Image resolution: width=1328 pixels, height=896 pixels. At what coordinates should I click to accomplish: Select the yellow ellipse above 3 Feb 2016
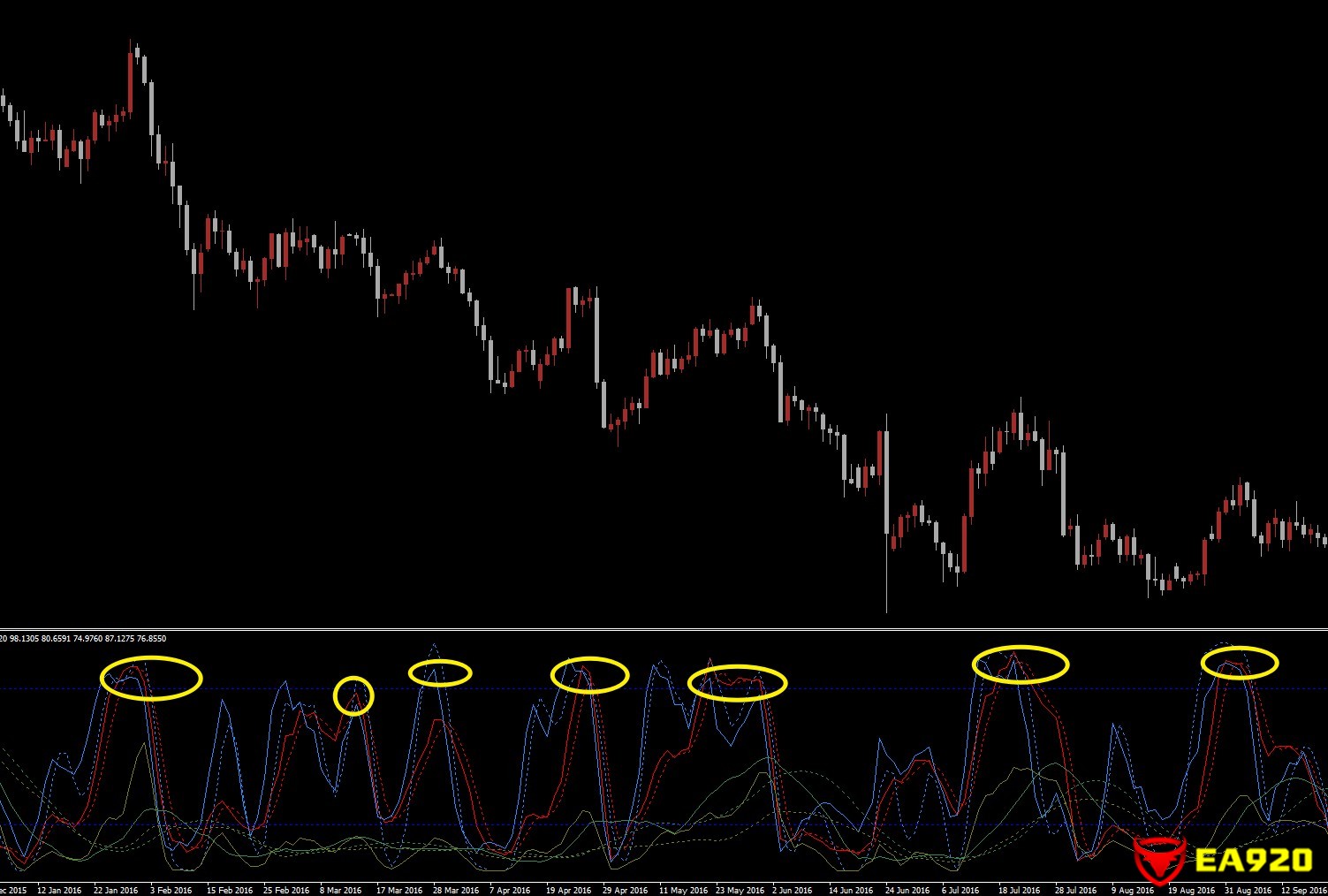pyautogui.click(x=151, y=679)
